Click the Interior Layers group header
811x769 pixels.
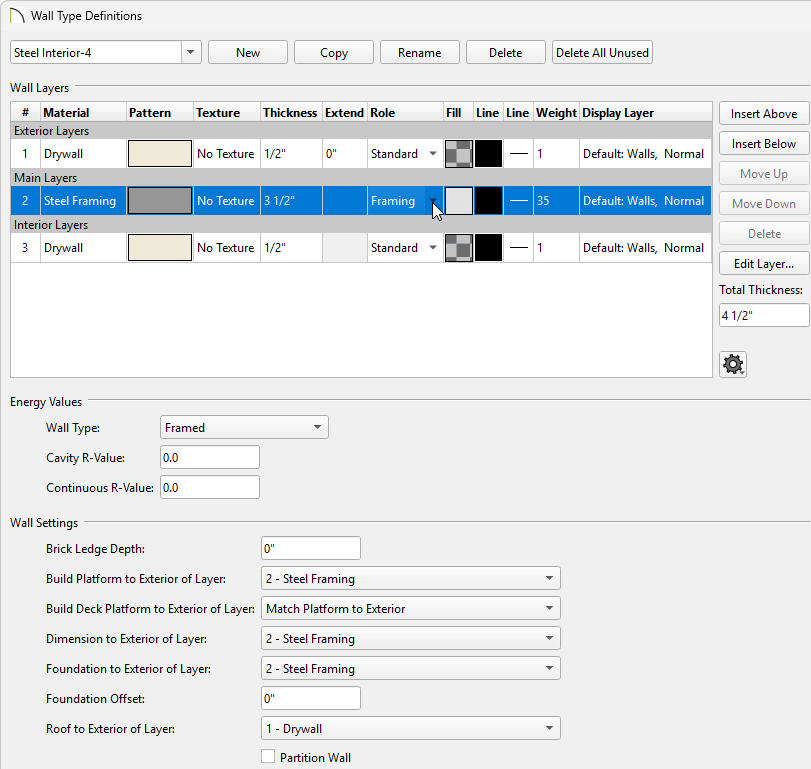click(361, 225)
